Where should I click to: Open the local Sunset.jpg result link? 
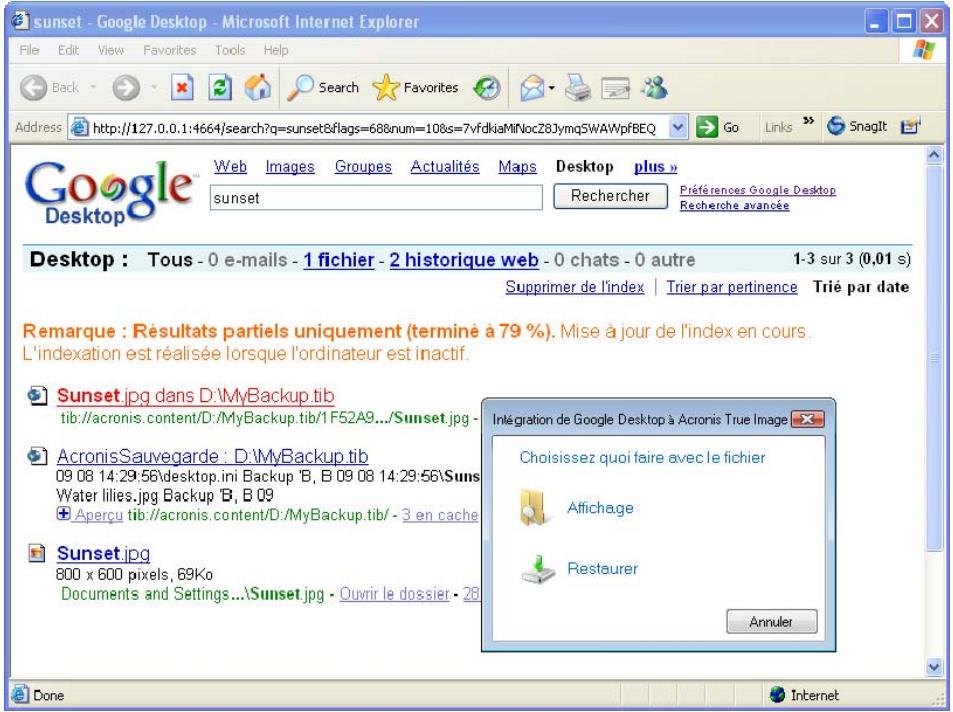103,553
